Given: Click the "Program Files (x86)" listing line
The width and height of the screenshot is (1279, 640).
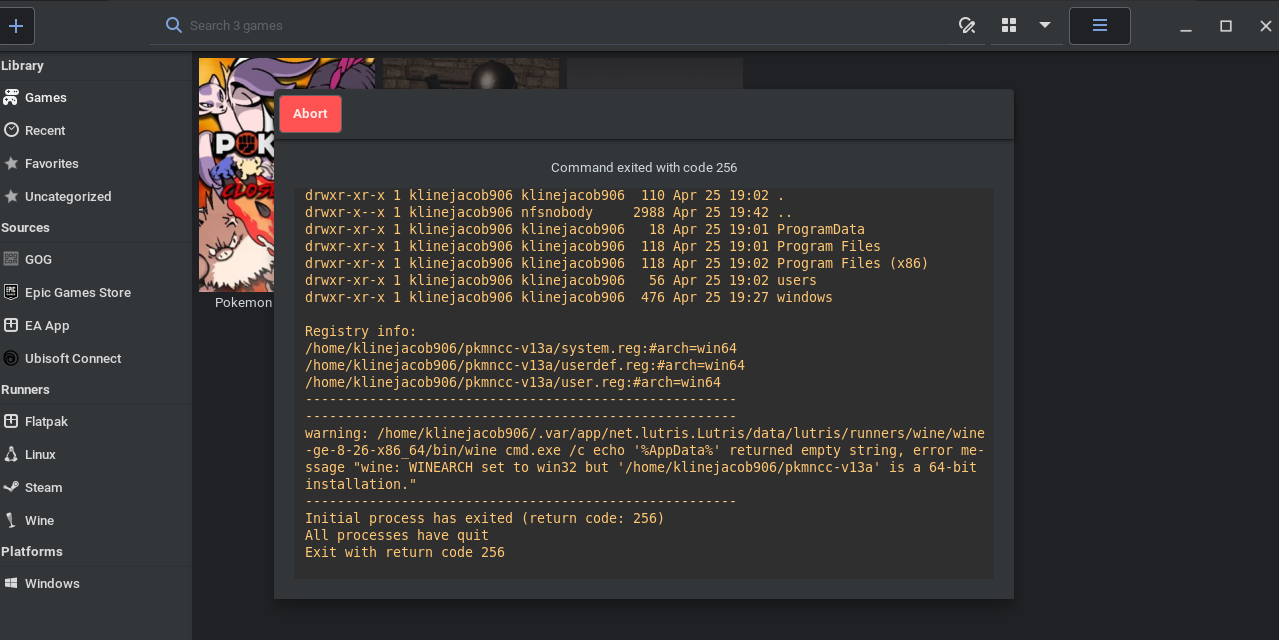Looking at the screenshot, I should 617,264.
